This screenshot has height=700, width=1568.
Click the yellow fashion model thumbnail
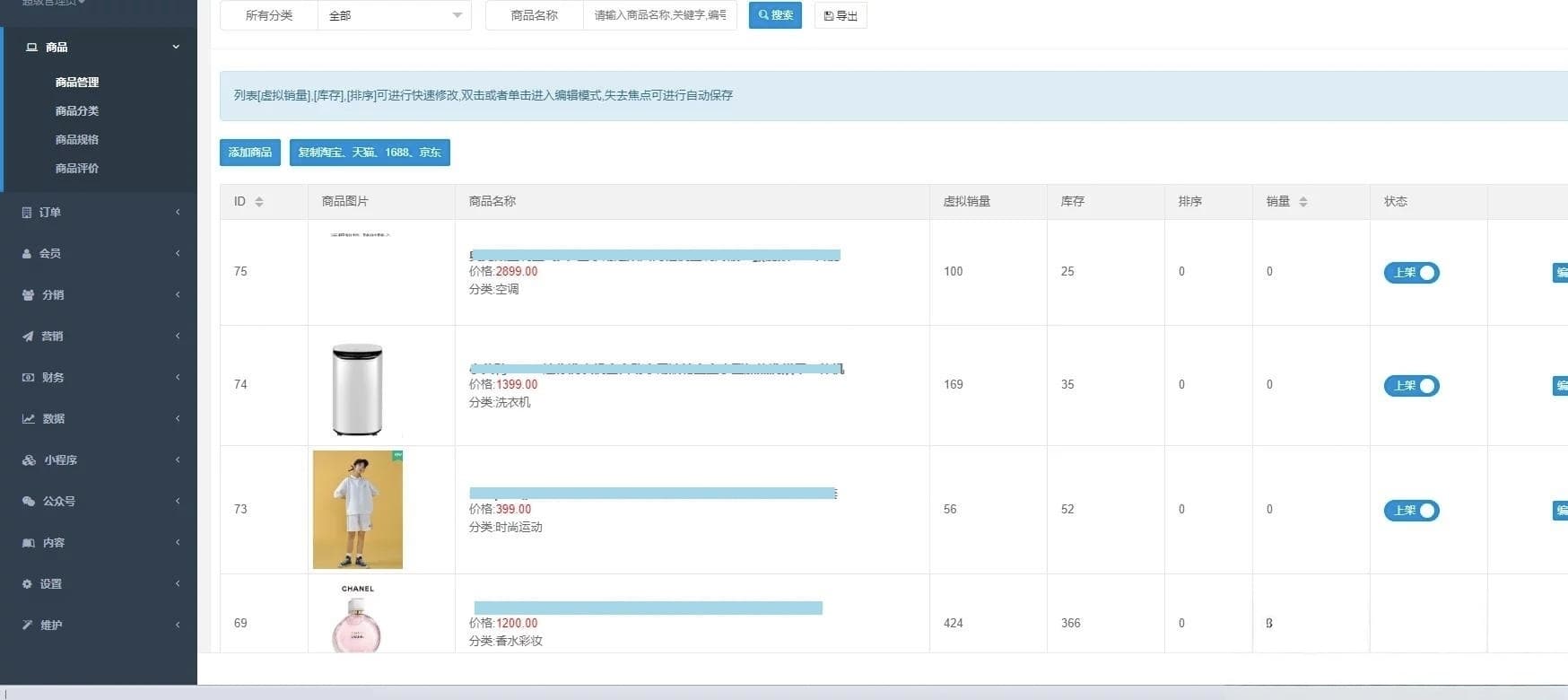coord(358,510)
